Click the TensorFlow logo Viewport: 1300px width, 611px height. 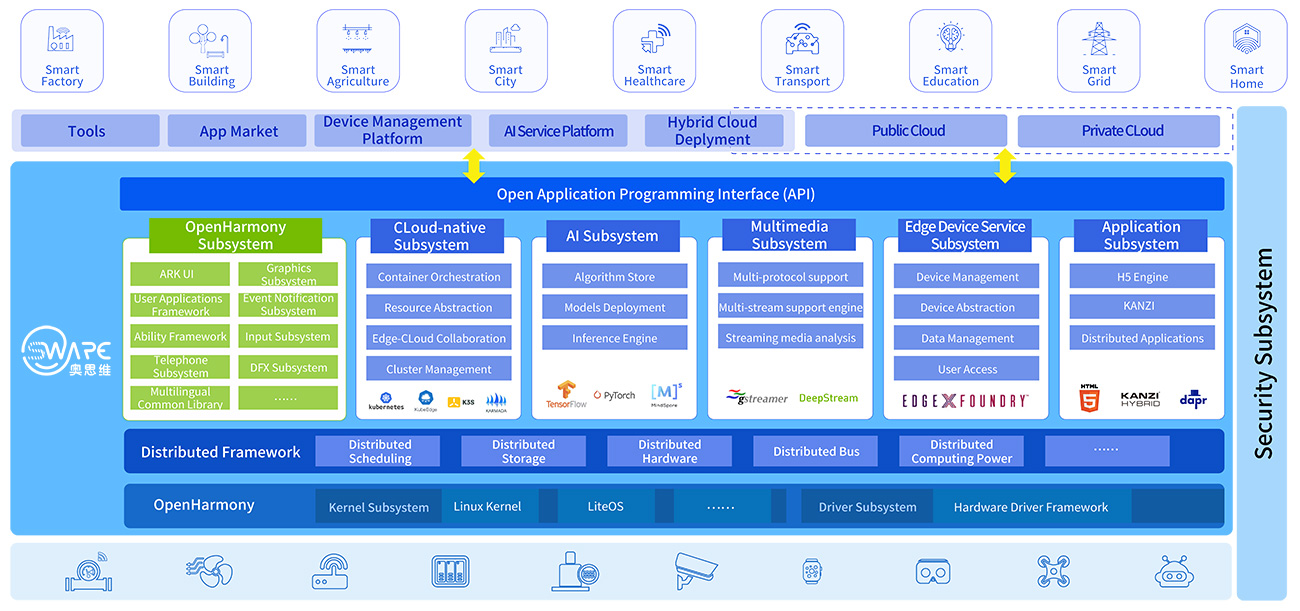(564, 395)
